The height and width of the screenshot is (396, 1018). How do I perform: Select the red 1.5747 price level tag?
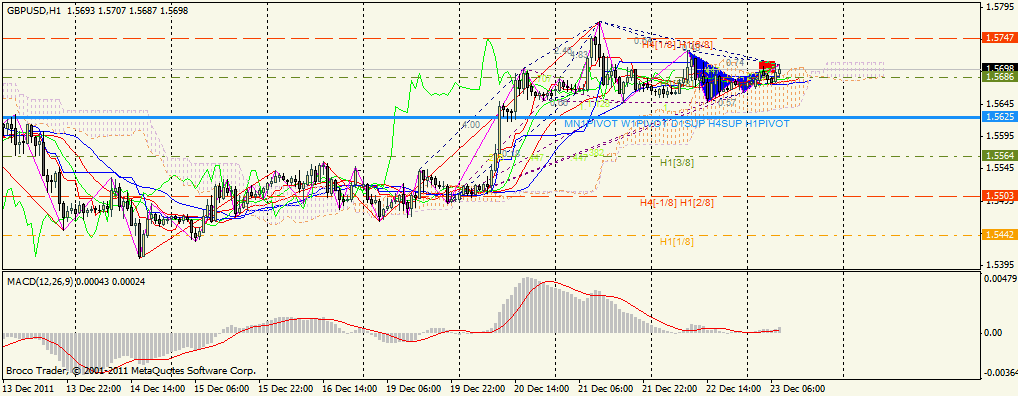pos(999,38)
